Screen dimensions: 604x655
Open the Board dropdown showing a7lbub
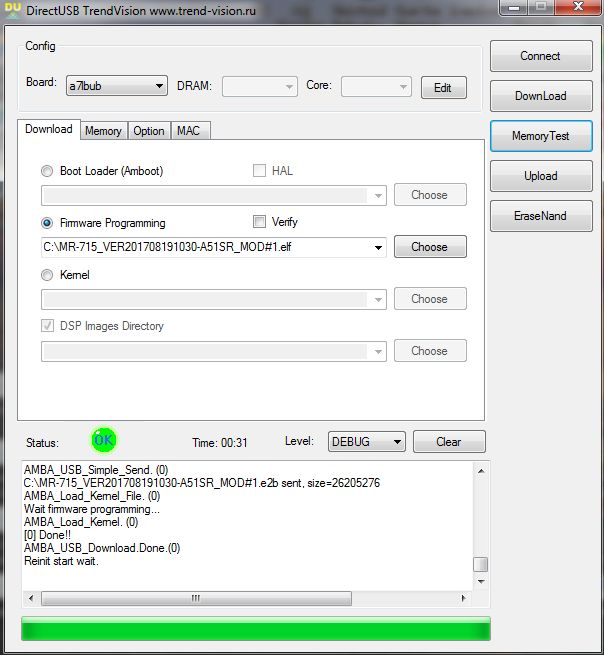(116, 86)
